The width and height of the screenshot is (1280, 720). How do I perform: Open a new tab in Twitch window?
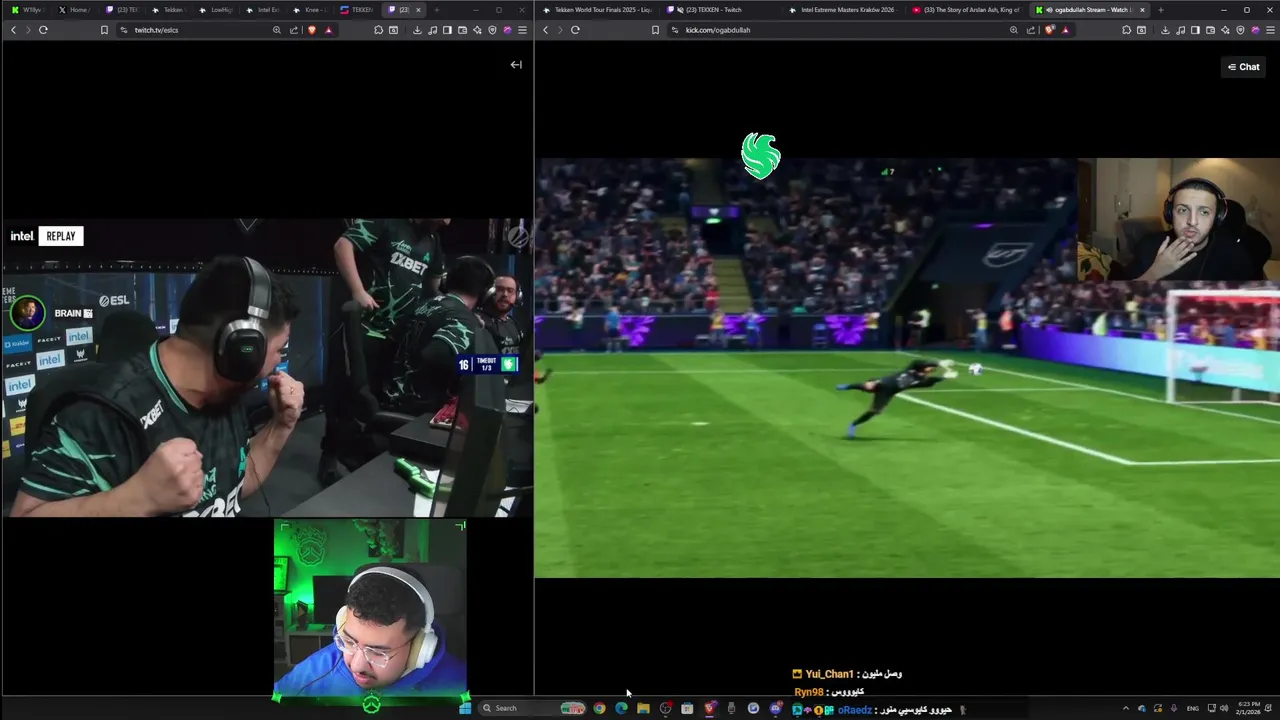(x=436, y=10)
